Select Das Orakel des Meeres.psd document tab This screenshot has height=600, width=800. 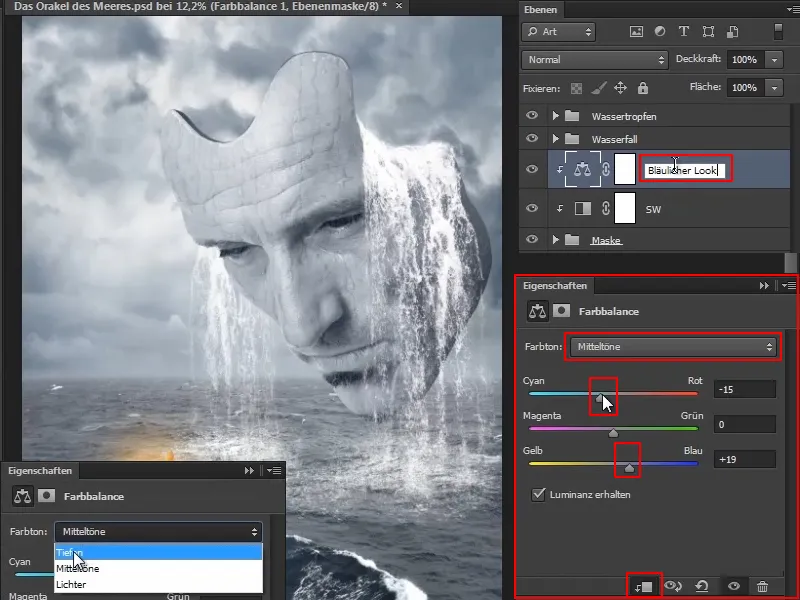click(x=200, y=6)
